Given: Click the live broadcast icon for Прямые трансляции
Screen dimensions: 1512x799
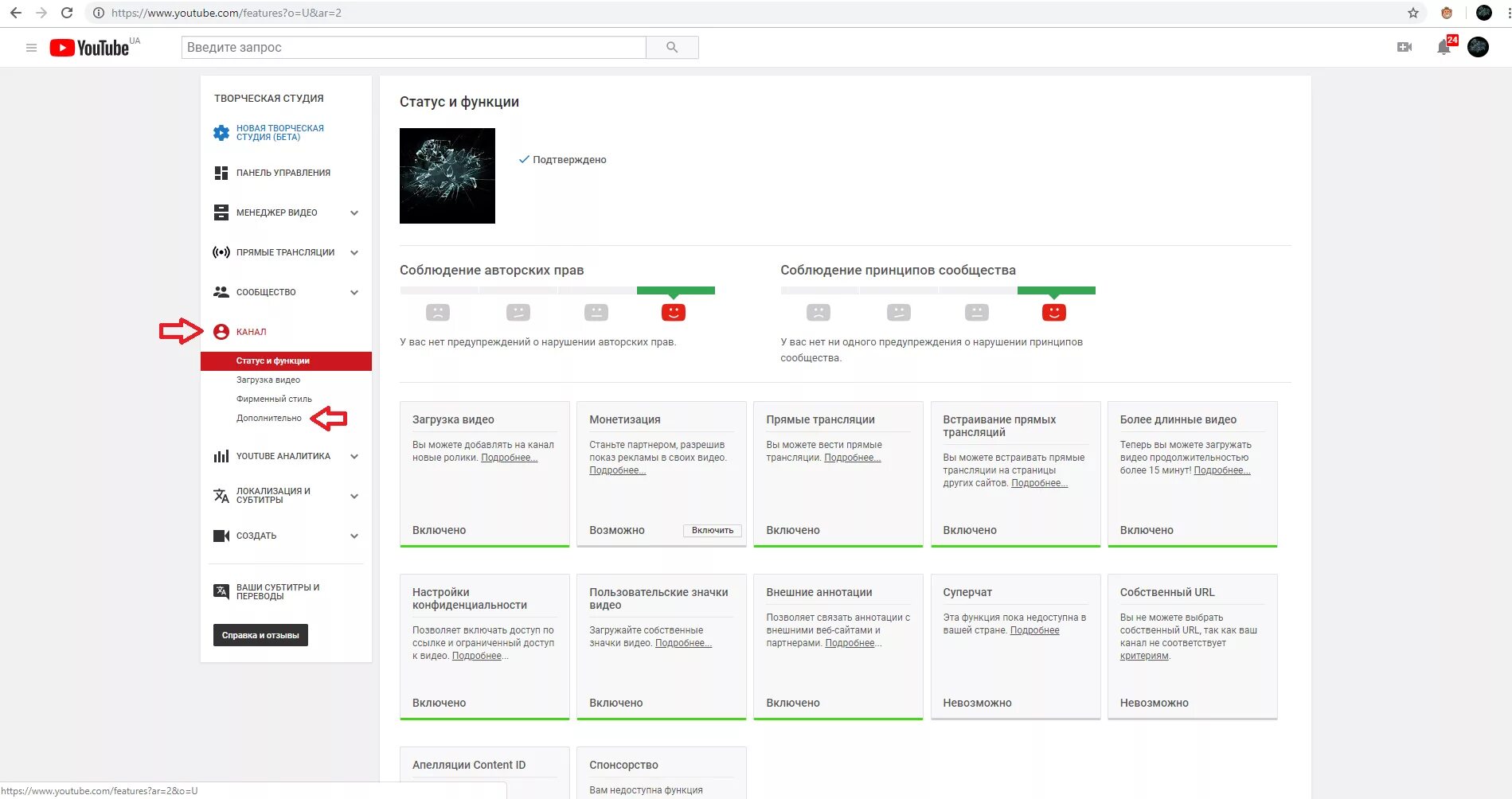Looking at the screenshot, I should (221, 252).
